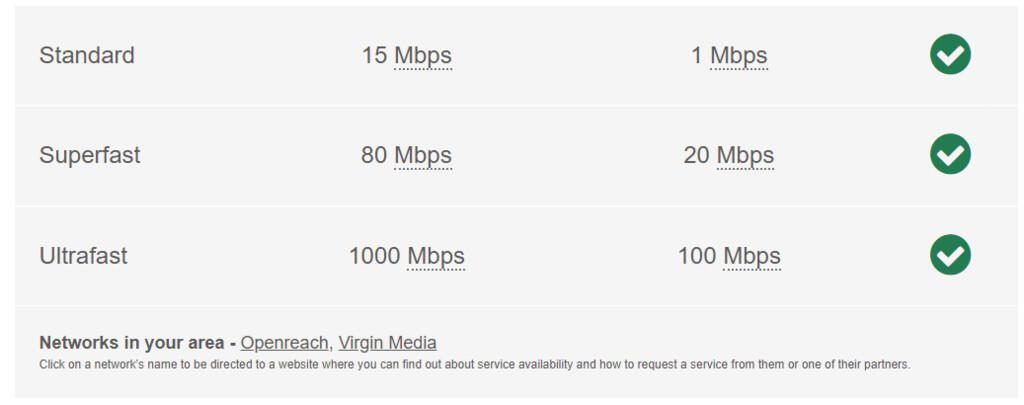Click the green checkmark for Standard
Viewport: 1024px width, 405px height.
(950, 55)
